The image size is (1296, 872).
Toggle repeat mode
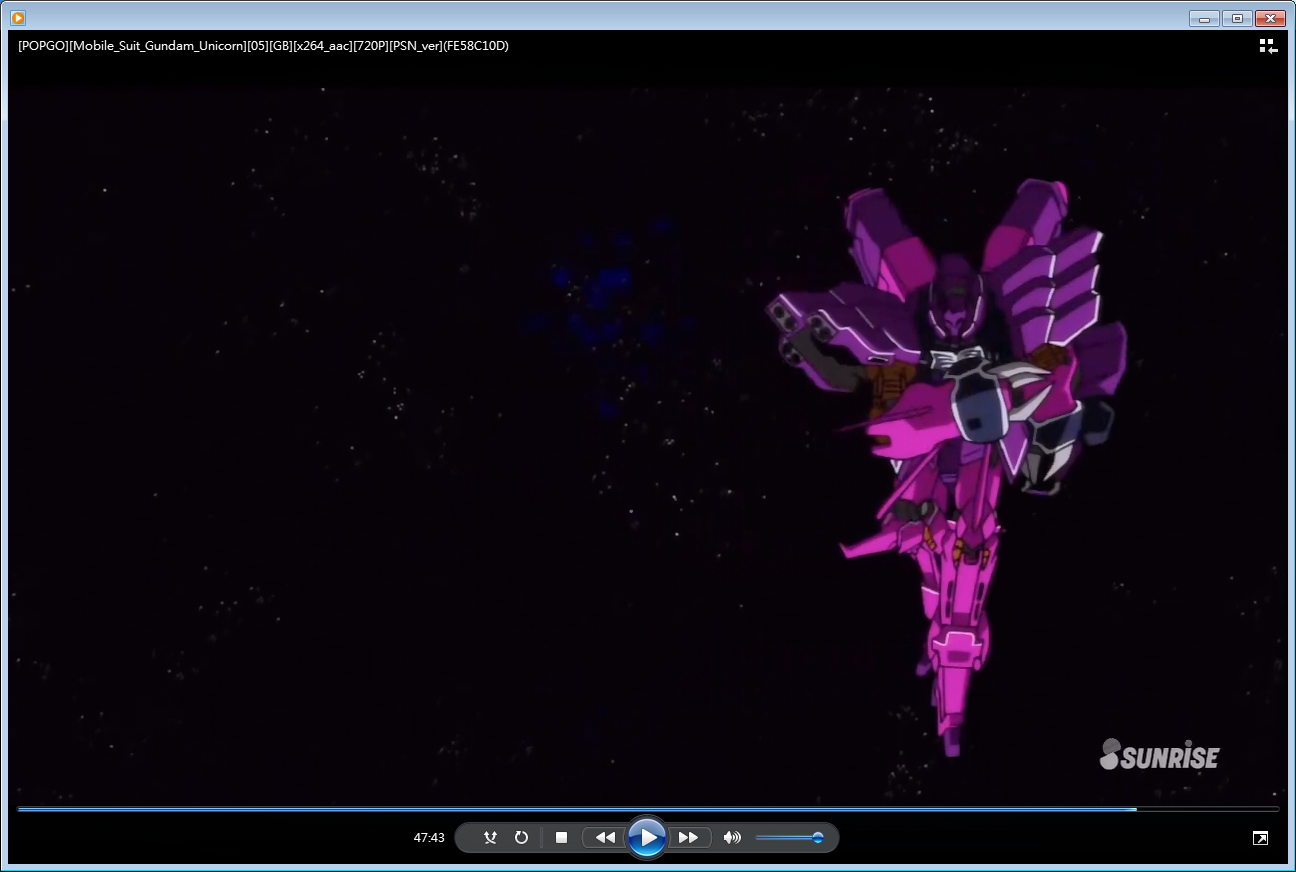(x=521, y=838)
